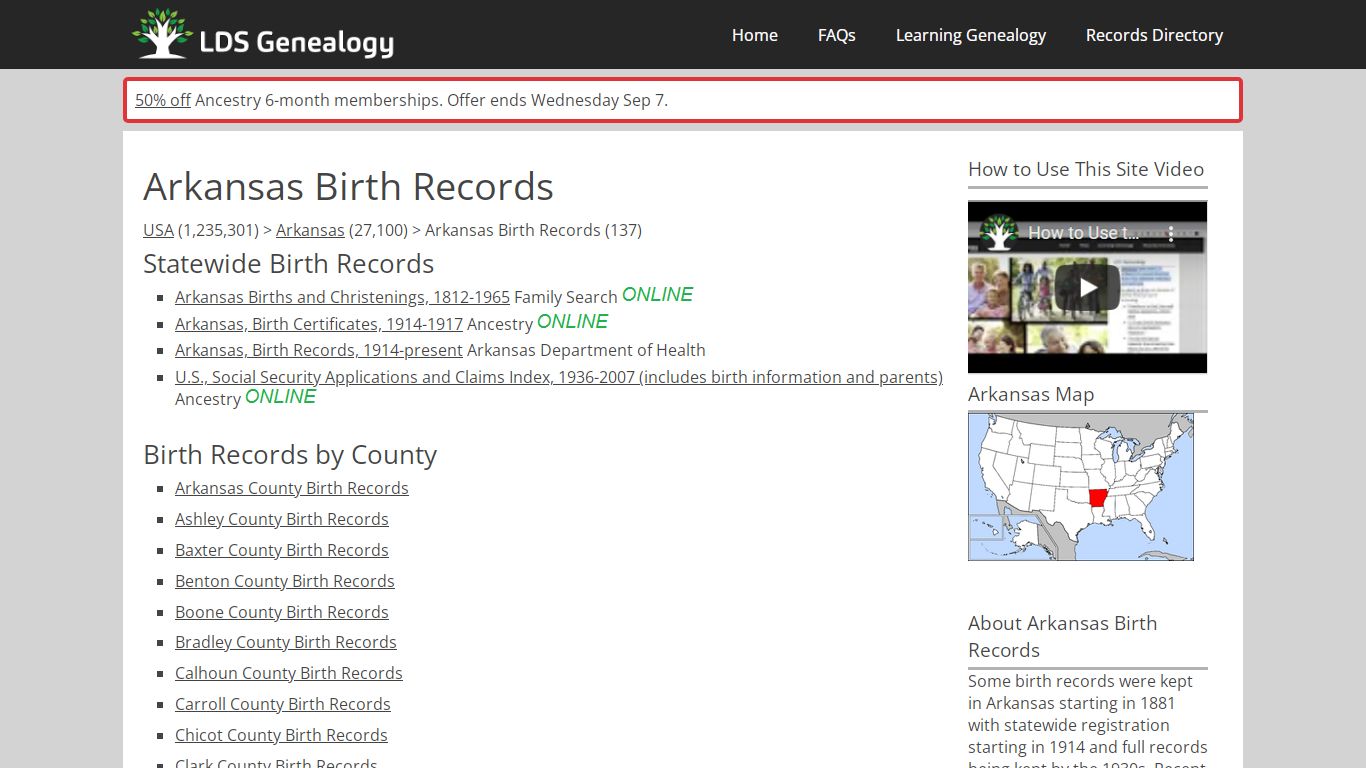The width and height of the screenshot is (1366, 768).
Task: Click the Arkansas Birth Records page heading
Action: coord(348,187)
